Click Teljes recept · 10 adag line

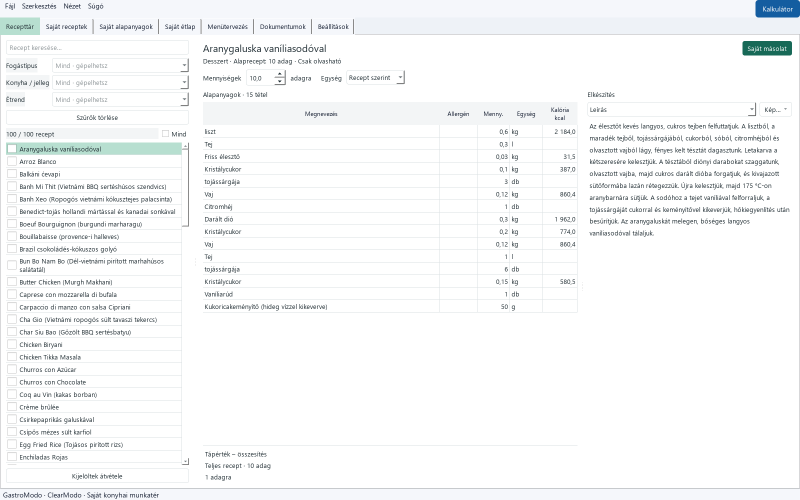click(238, 465)
